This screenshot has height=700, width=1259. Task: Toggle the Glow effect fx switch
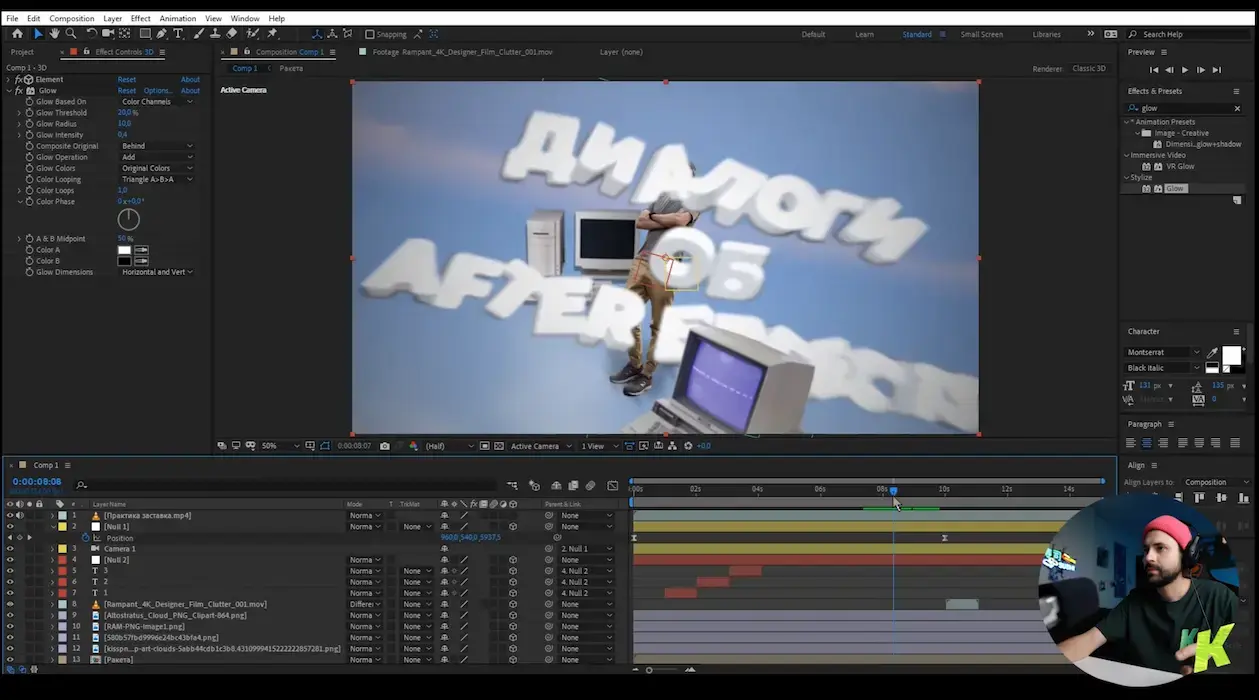pyautogui.click(x=19, y=91)
